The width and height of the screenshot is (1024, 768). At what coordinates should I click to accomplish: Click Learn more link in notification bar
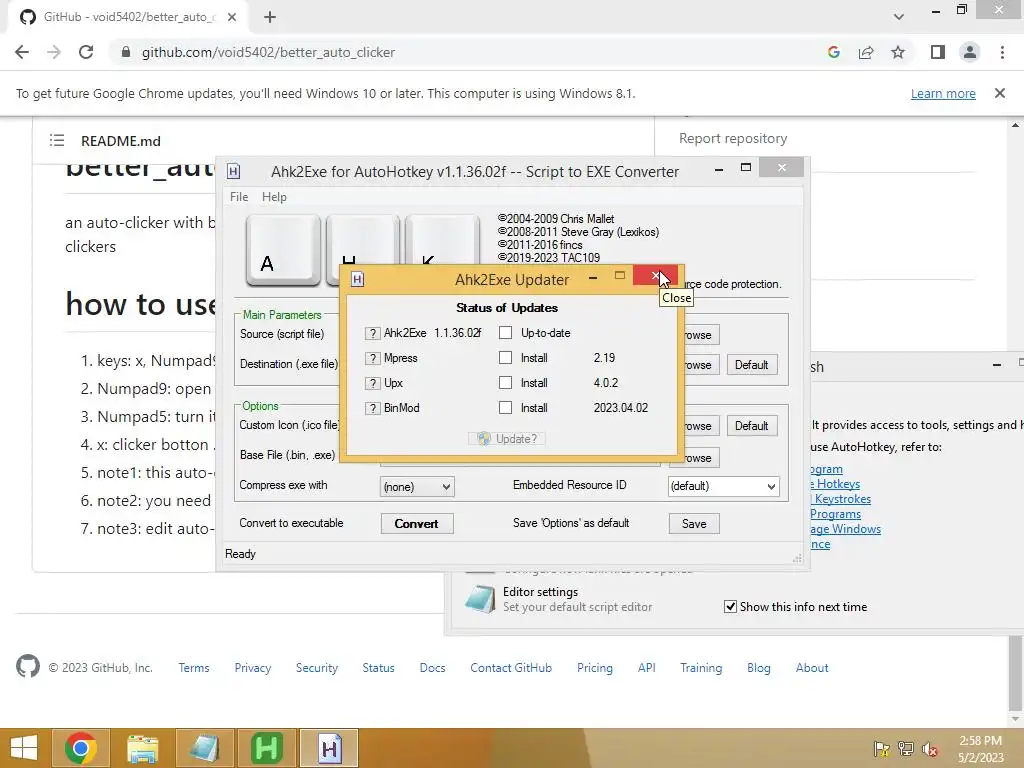943,93
